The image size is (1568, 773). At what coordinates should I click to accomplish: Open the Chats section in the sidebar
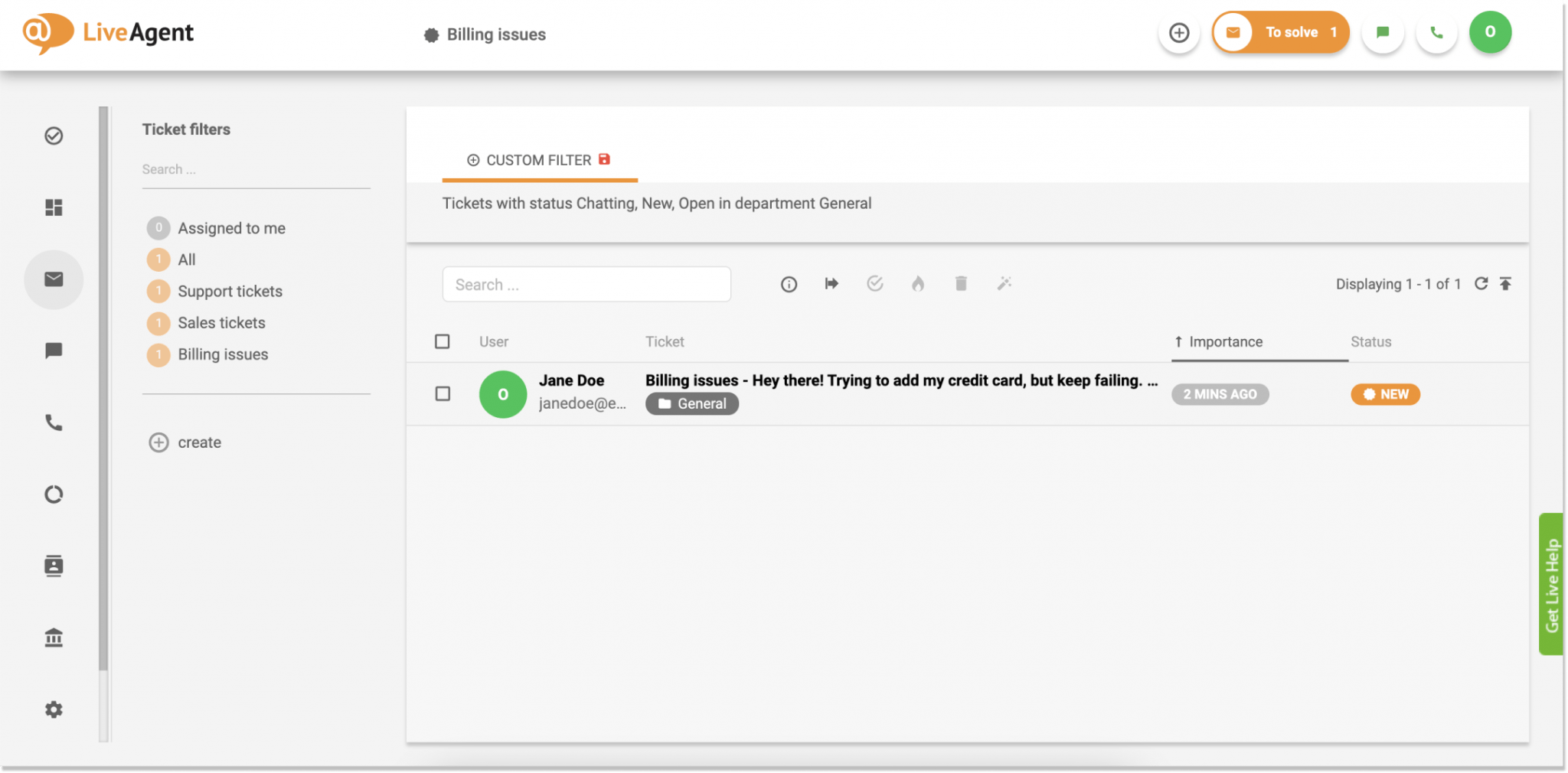[54, 351]
